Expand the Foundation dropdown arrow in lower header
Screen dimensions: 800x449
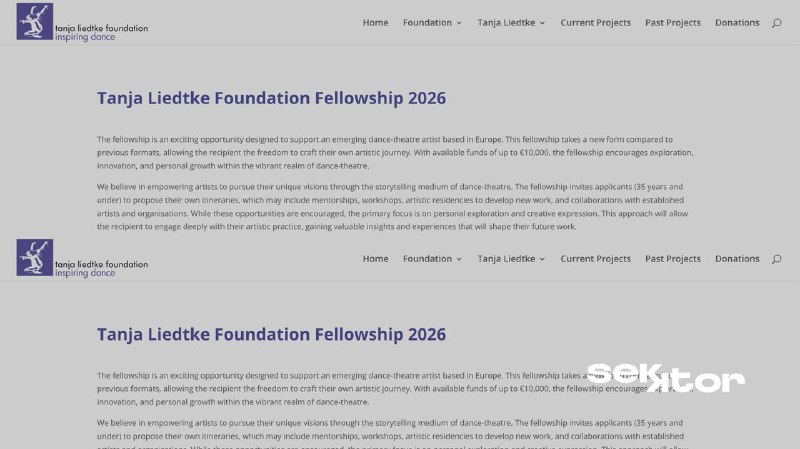point(459,259)
